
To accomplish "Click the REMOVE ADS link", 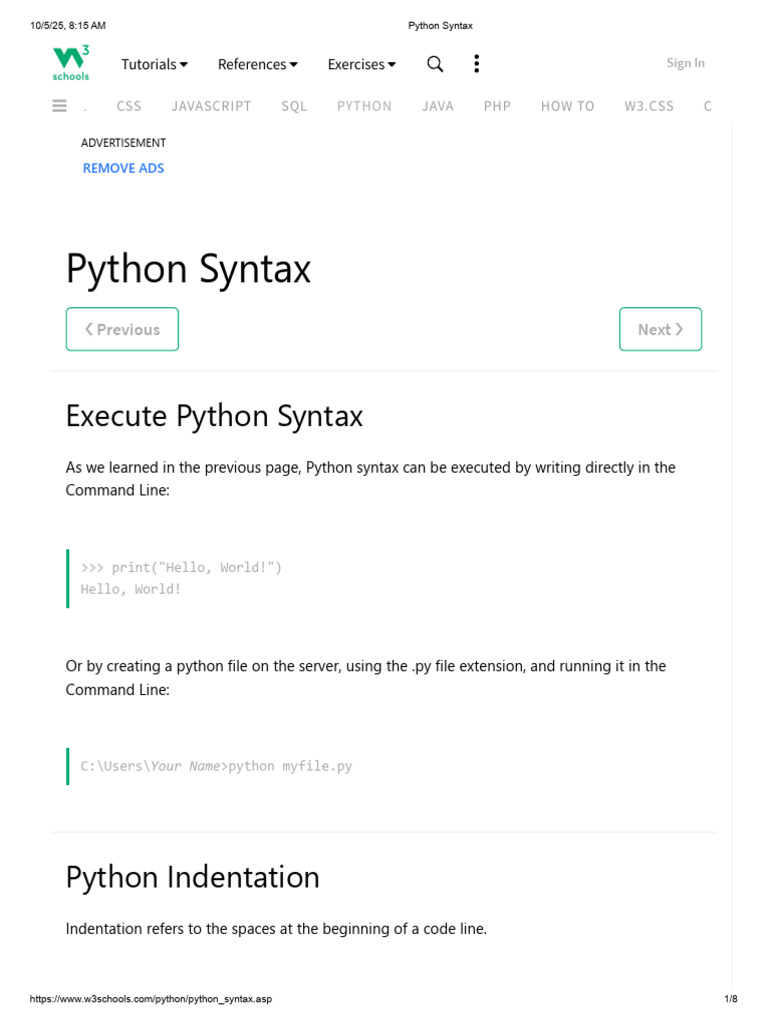I will [123, 168].
